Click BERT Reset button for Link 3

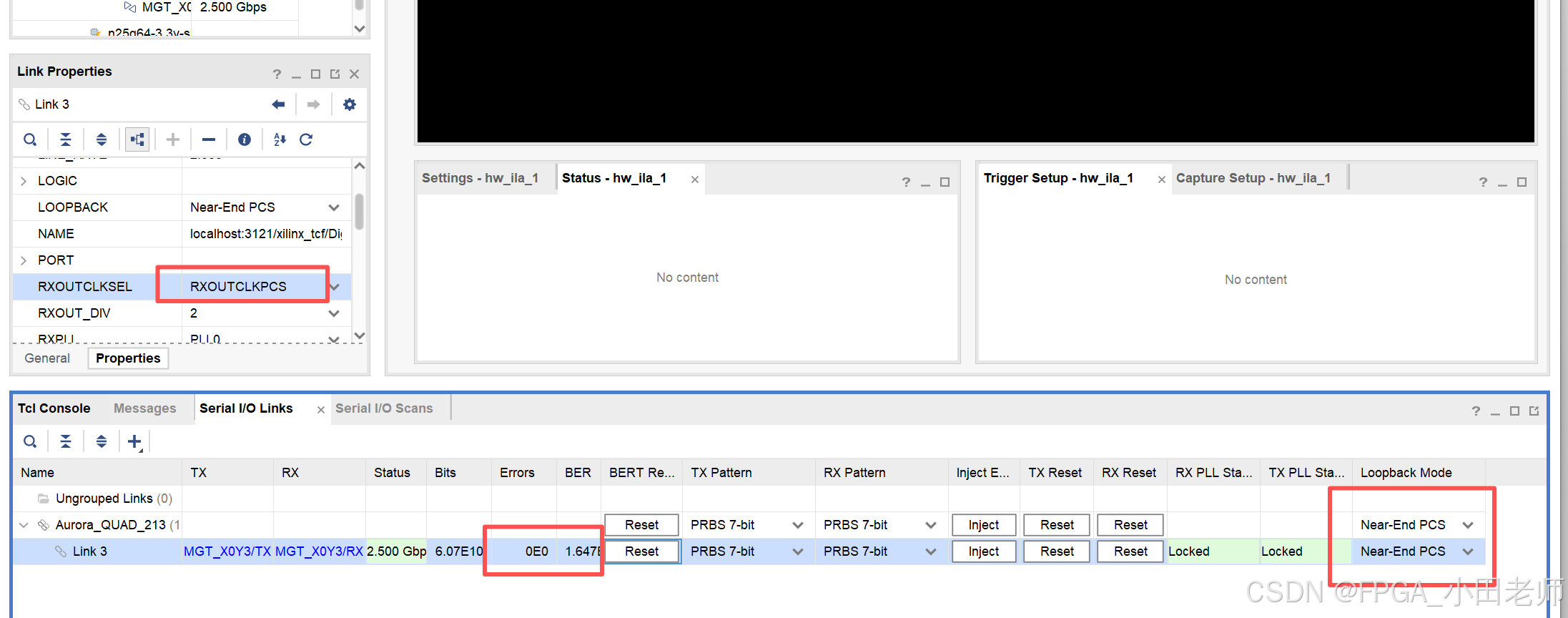641,551
